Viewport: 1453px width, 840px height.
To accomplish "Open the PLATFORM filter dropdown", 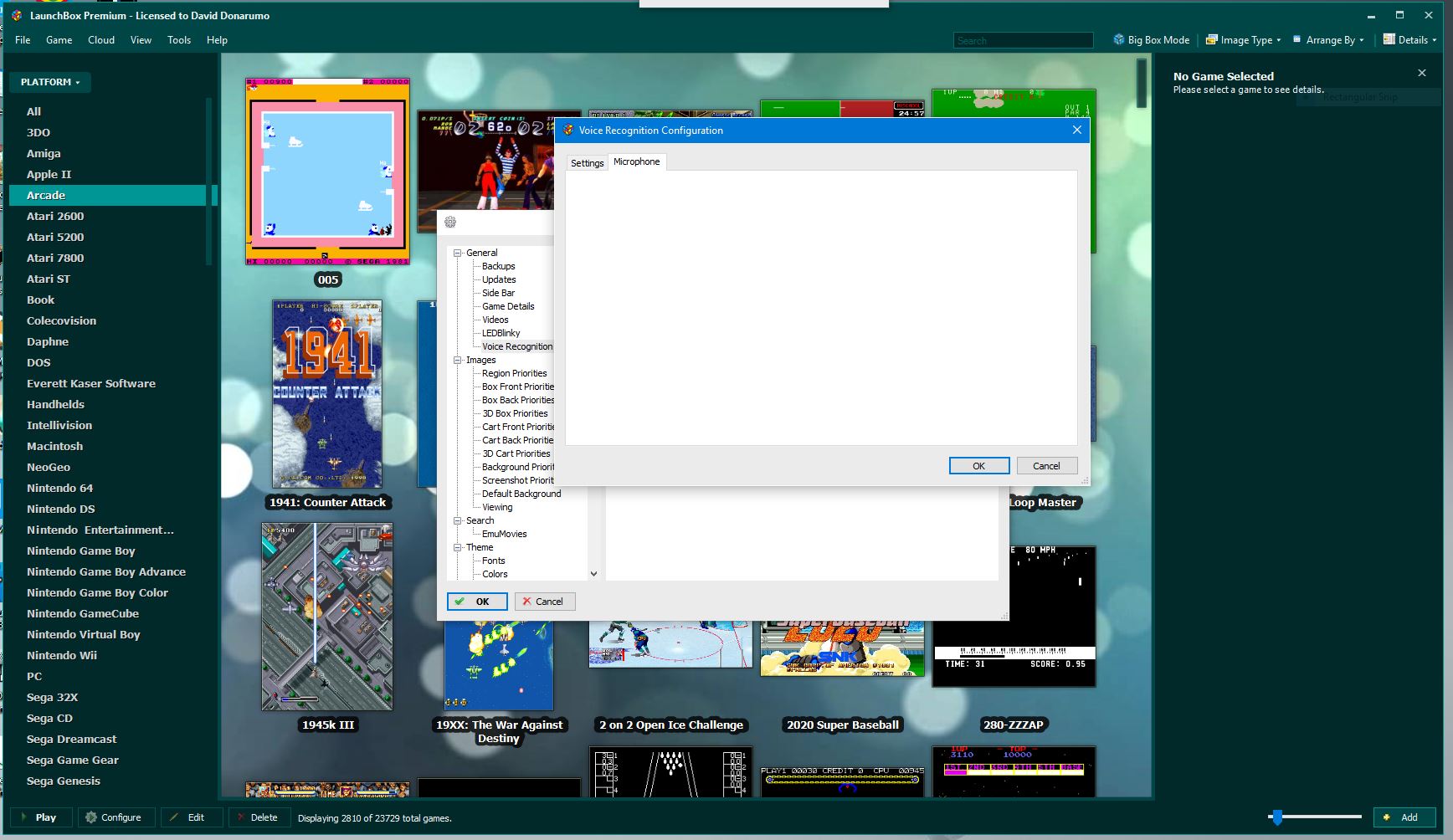I will pyautogui.click(x=50, y=82).
